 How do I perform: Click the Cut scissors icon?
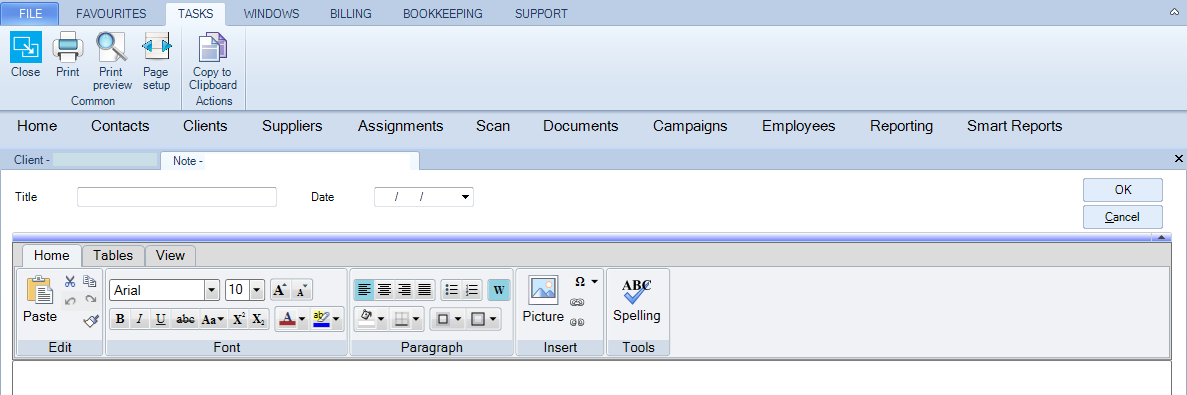coord(70,282)
